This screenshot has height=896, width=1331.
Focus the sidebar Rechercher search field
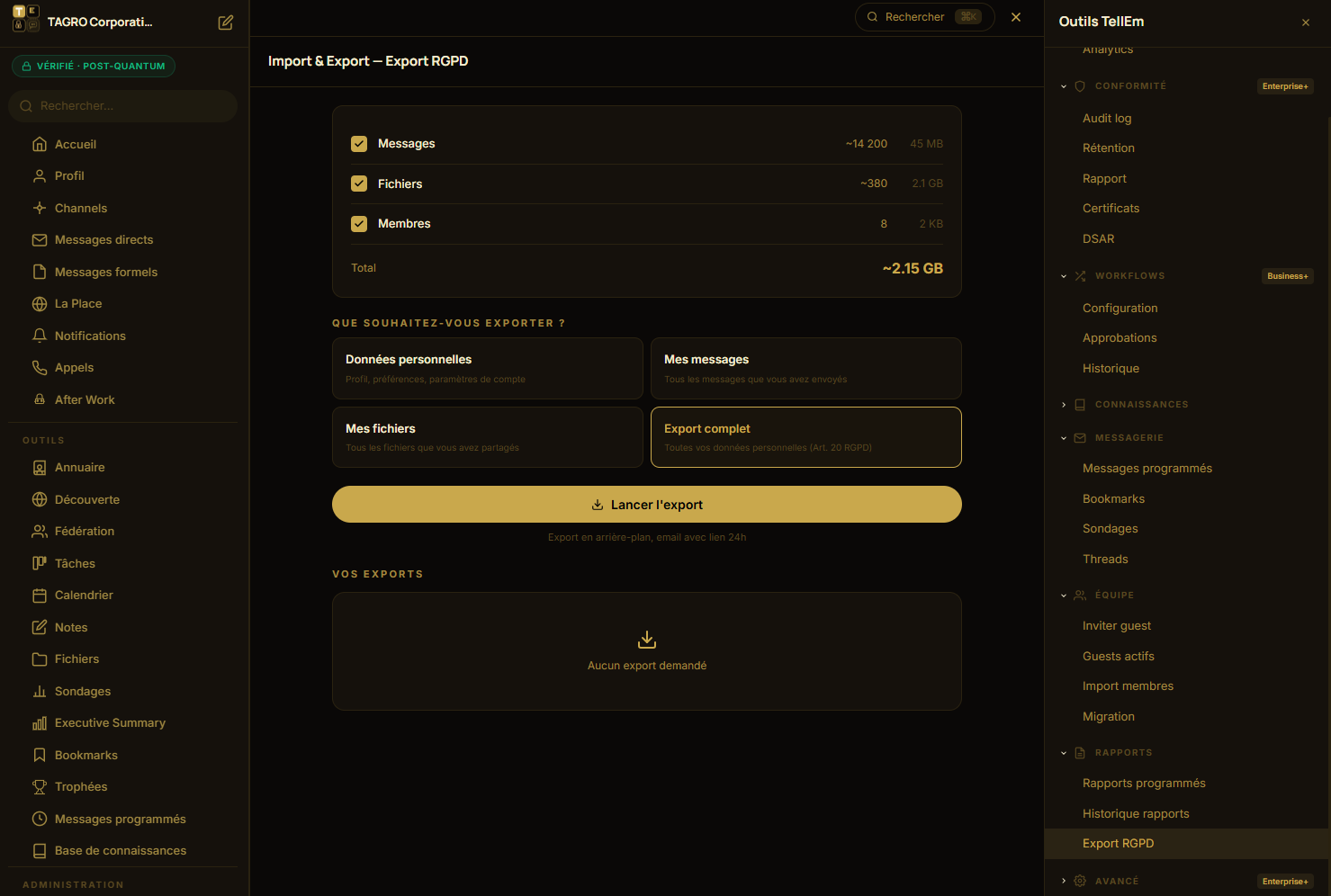point(123,106)
